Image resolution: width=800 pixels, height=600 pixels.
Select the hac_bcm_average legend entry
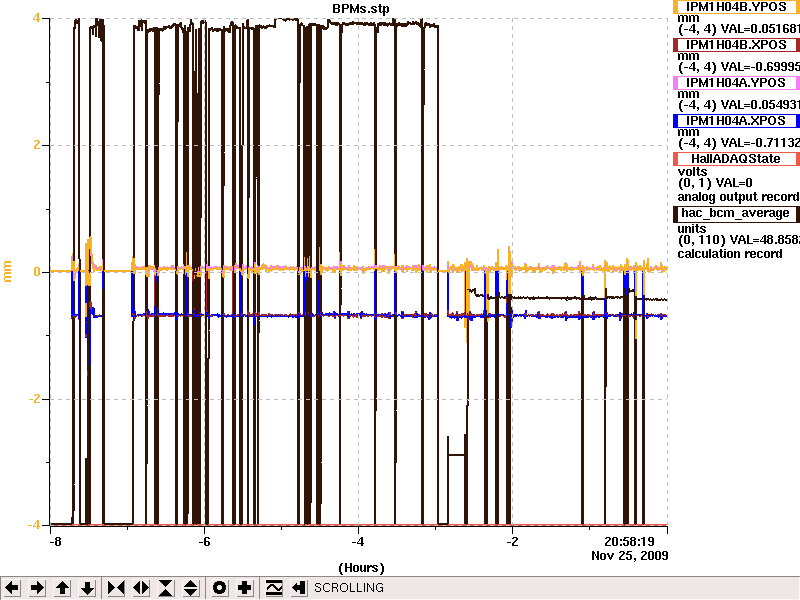736,213
